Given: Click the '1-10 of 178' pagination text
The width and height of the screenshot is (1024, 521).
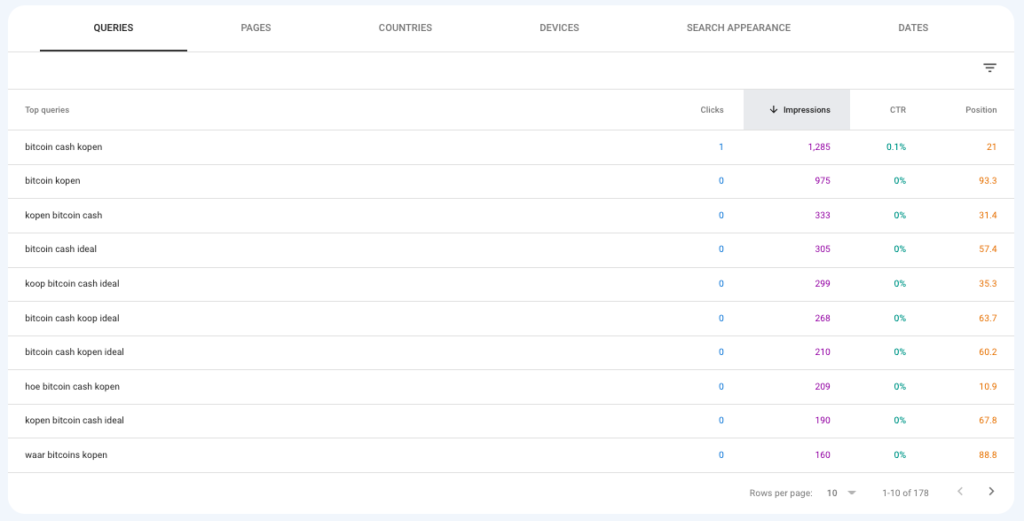Looking at the screenshot, I should coord(905,493).
